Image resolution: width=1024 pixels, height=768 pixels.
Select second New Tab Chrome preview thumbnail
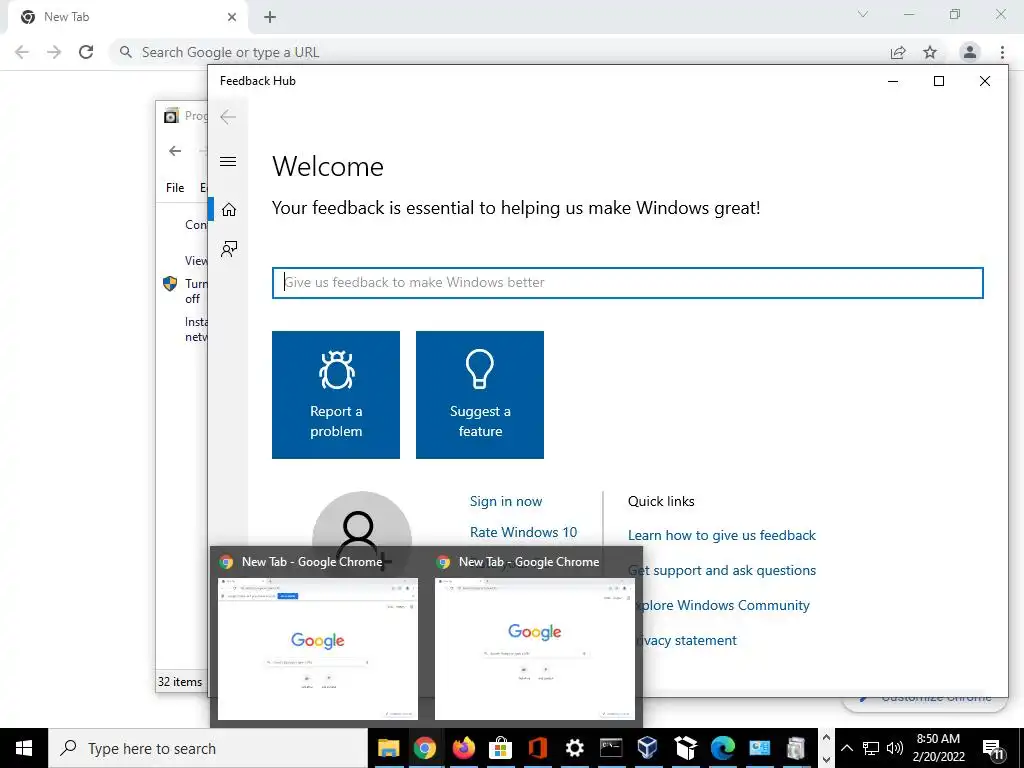[x=534, y=648]
